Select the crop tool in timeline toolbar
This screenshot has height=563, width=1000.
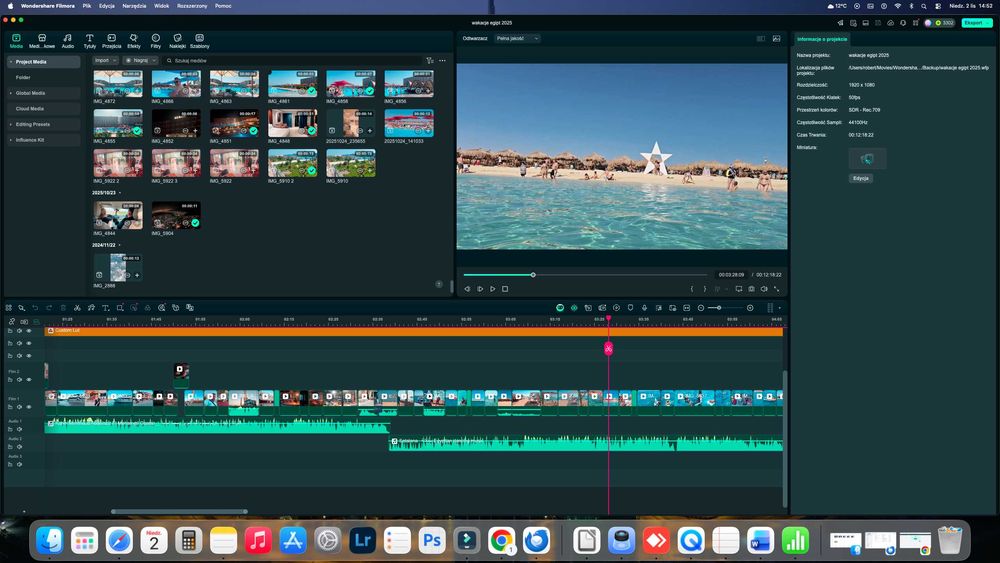[x=120, y=307]
